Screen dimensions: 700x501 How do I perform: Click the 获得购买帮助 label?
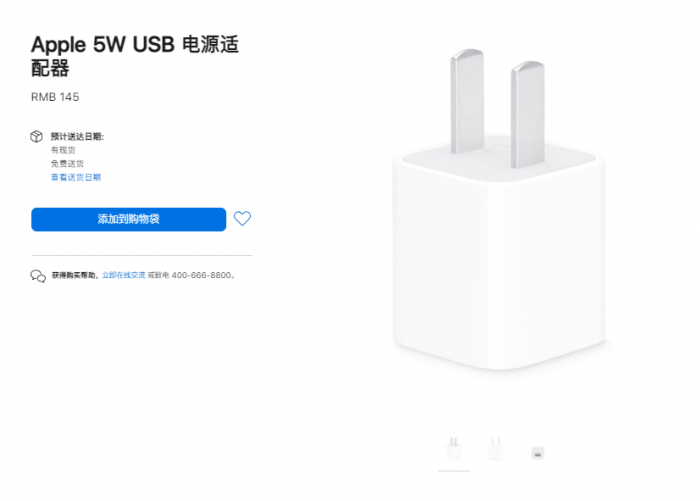point(74,275)
